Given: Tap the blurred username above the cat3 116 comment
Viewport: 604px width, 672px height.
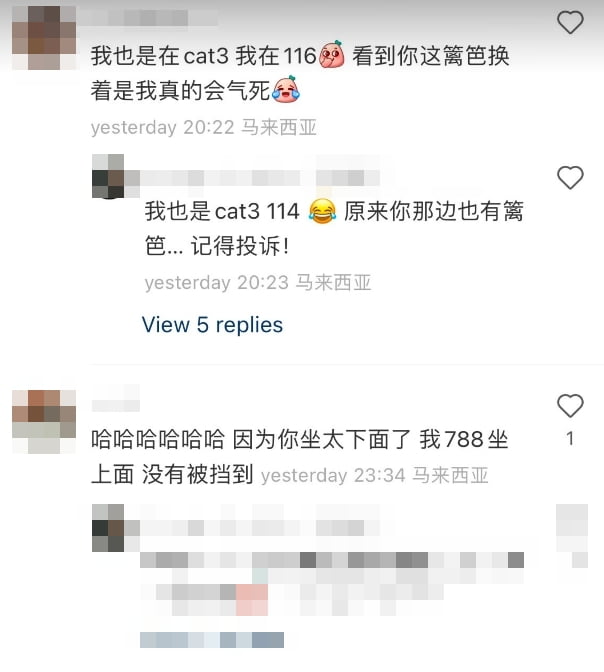Looking at the screenshot, I should [150, 18].
